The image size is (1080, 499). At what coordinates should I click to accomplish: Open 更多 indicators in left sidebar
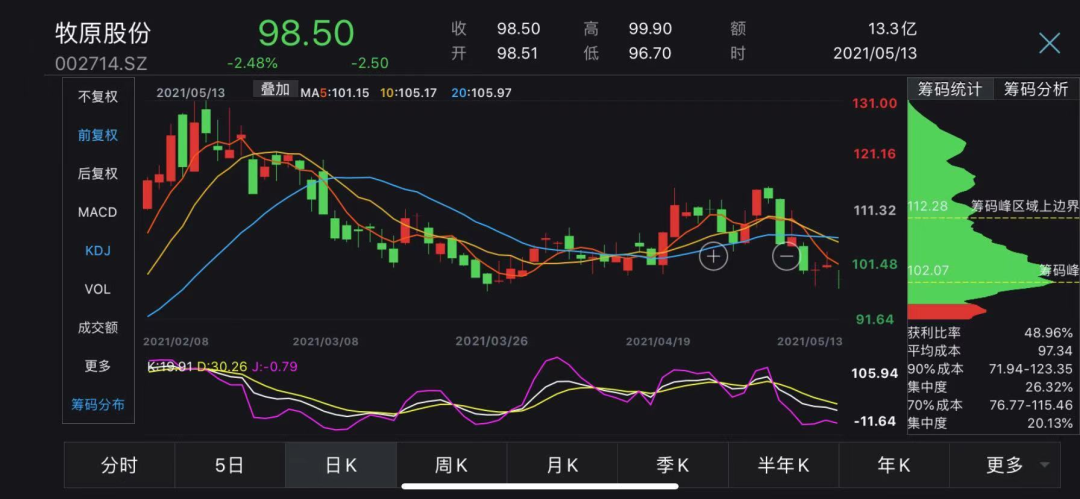(98, 366)
